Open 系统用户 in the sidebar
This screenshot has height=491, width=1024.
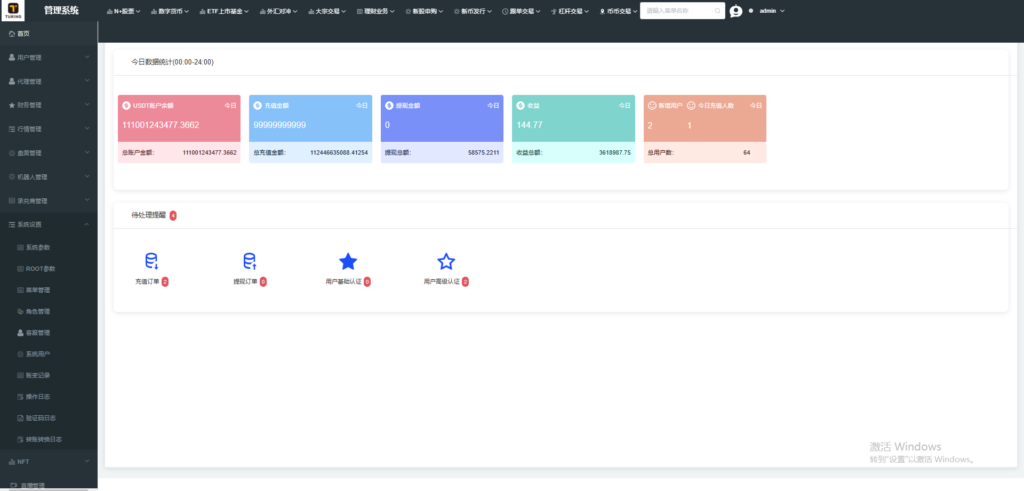click(x=49, y=354)
